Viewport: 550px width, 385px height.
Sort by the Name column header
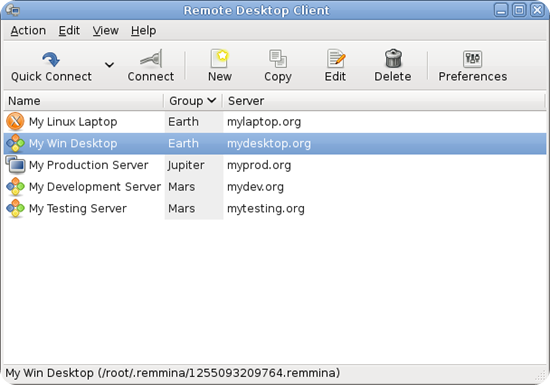[83, 101]
